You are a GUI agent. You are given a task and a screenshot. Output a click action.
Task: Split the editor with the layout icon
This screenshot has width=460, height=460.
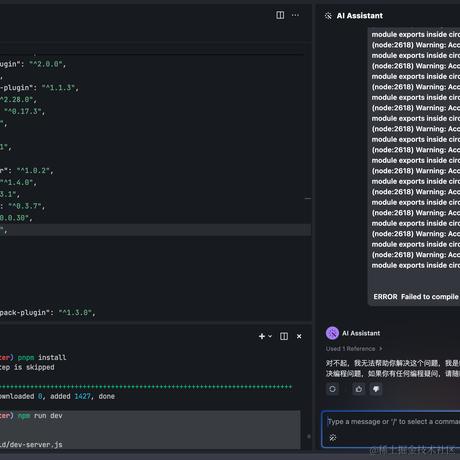(x=280, y=15)
